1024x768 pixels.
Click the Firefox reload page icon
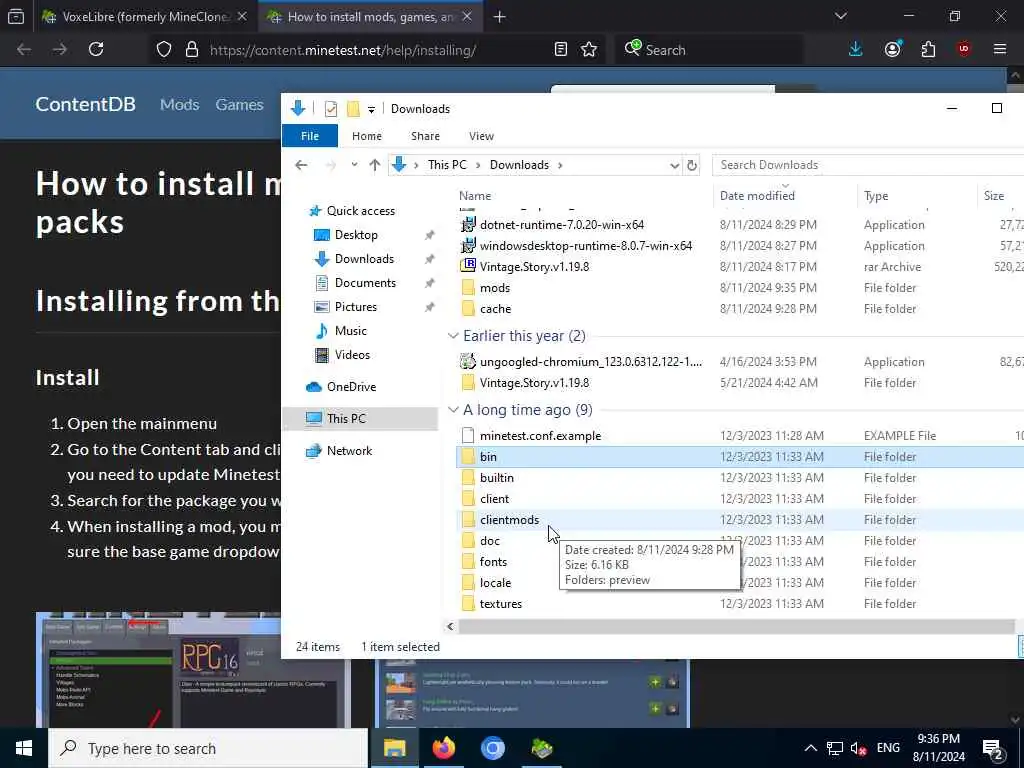click(96, 49)
